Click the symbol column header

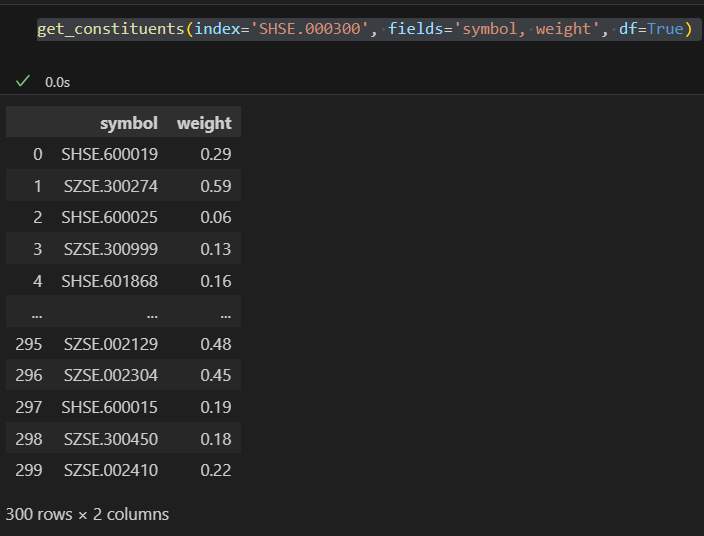129,123
